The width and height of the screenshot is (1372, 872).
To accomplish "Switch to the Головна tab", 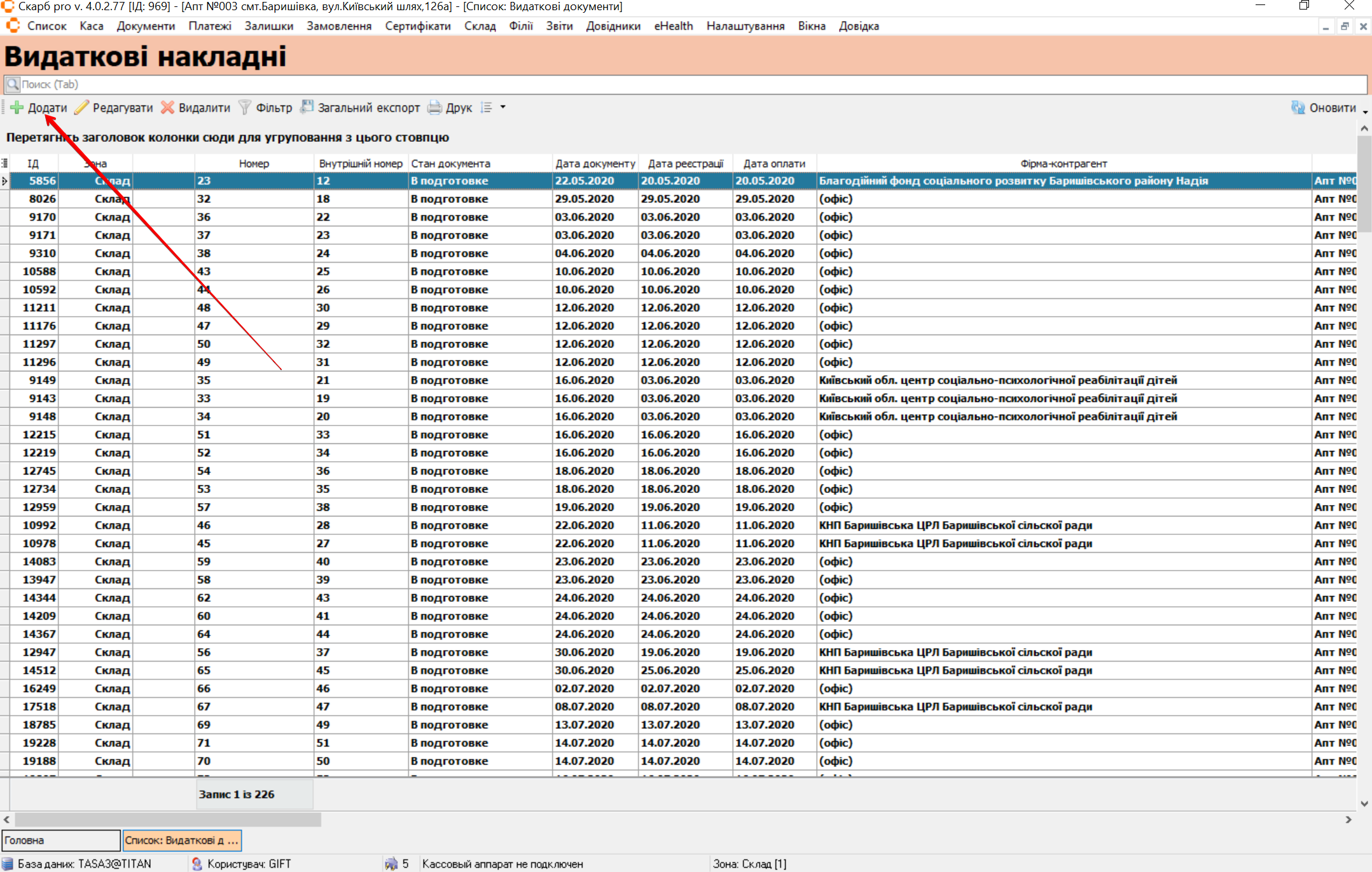I will click(x=60, y=840).
